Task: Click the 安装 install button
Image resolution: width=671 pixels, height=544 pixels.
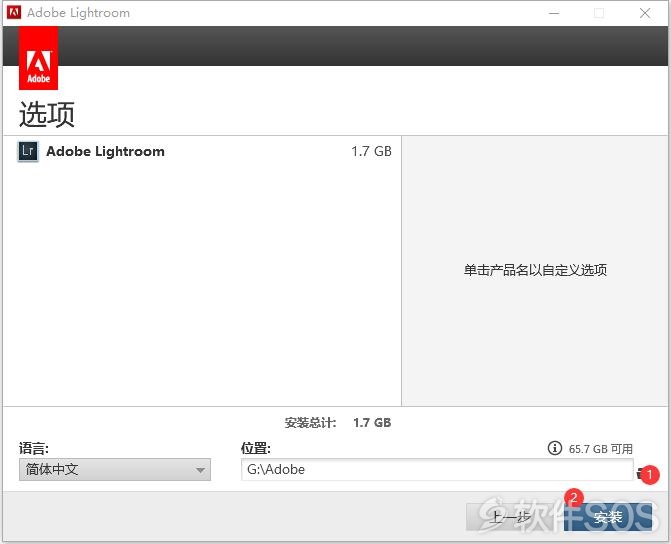Action: click(608, 517)
